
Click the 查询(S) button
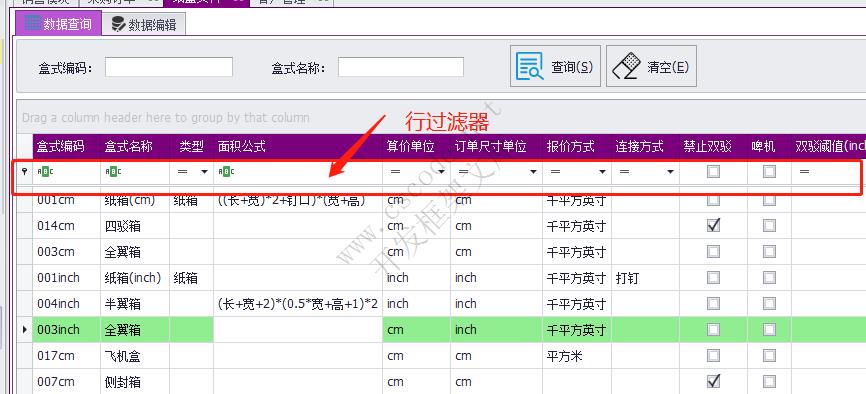pyautogui.click(x=556, y=66)
